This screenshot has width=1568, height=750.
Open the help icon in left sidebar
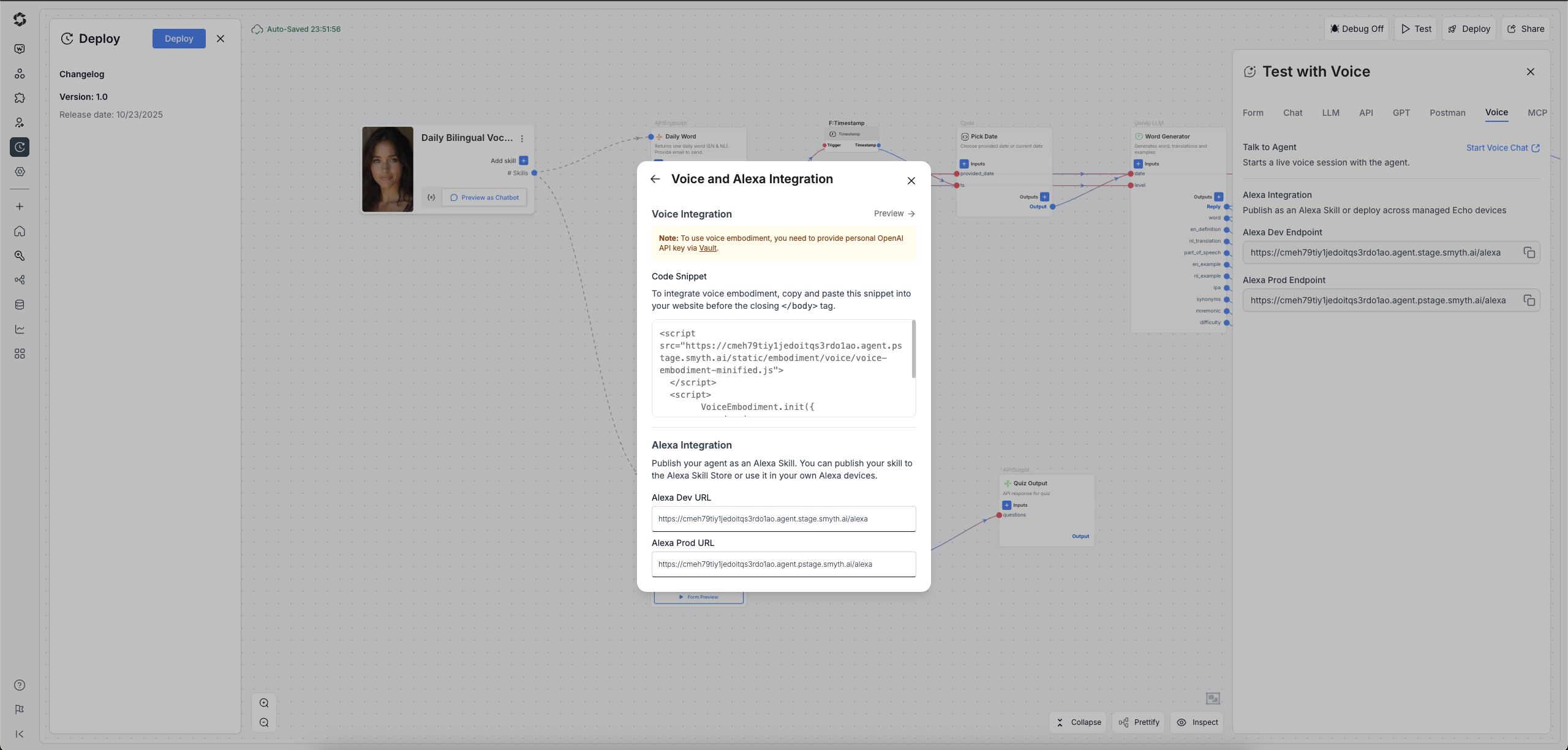20,685
